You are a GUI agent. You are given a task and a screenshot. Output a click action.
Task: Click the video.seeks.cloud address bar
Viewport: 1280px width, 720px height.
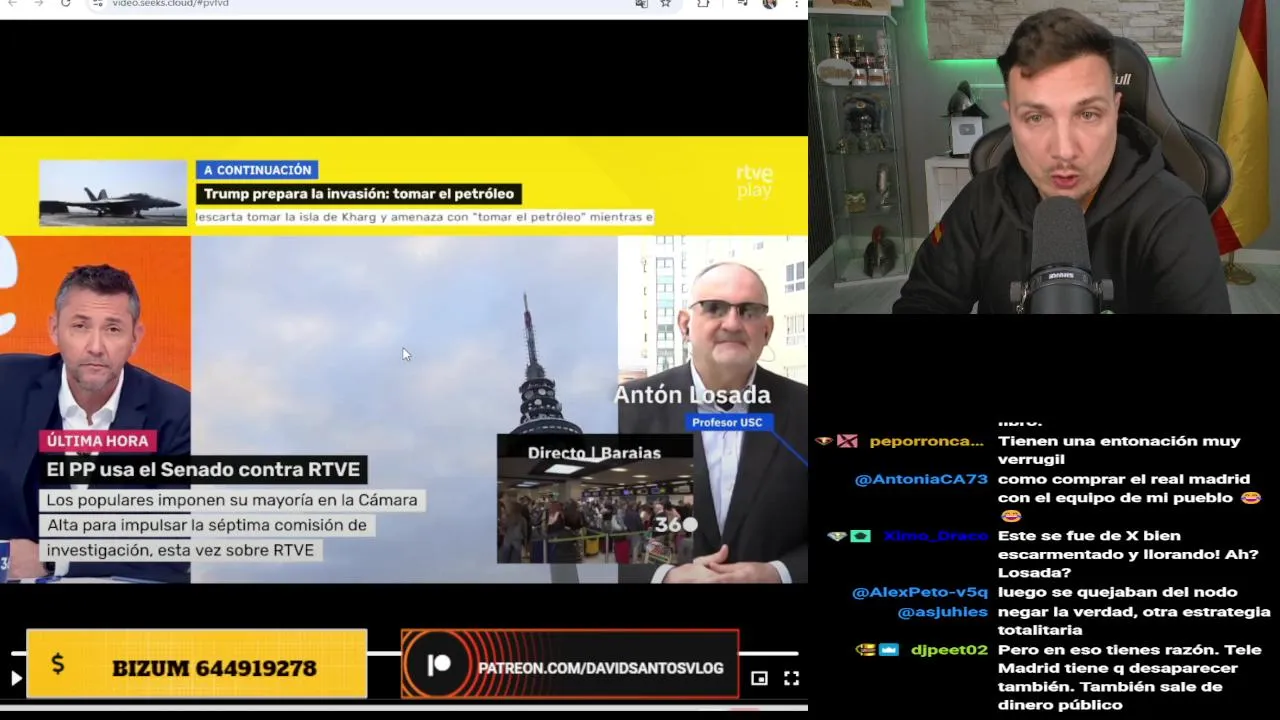click(x=360, y=4)
